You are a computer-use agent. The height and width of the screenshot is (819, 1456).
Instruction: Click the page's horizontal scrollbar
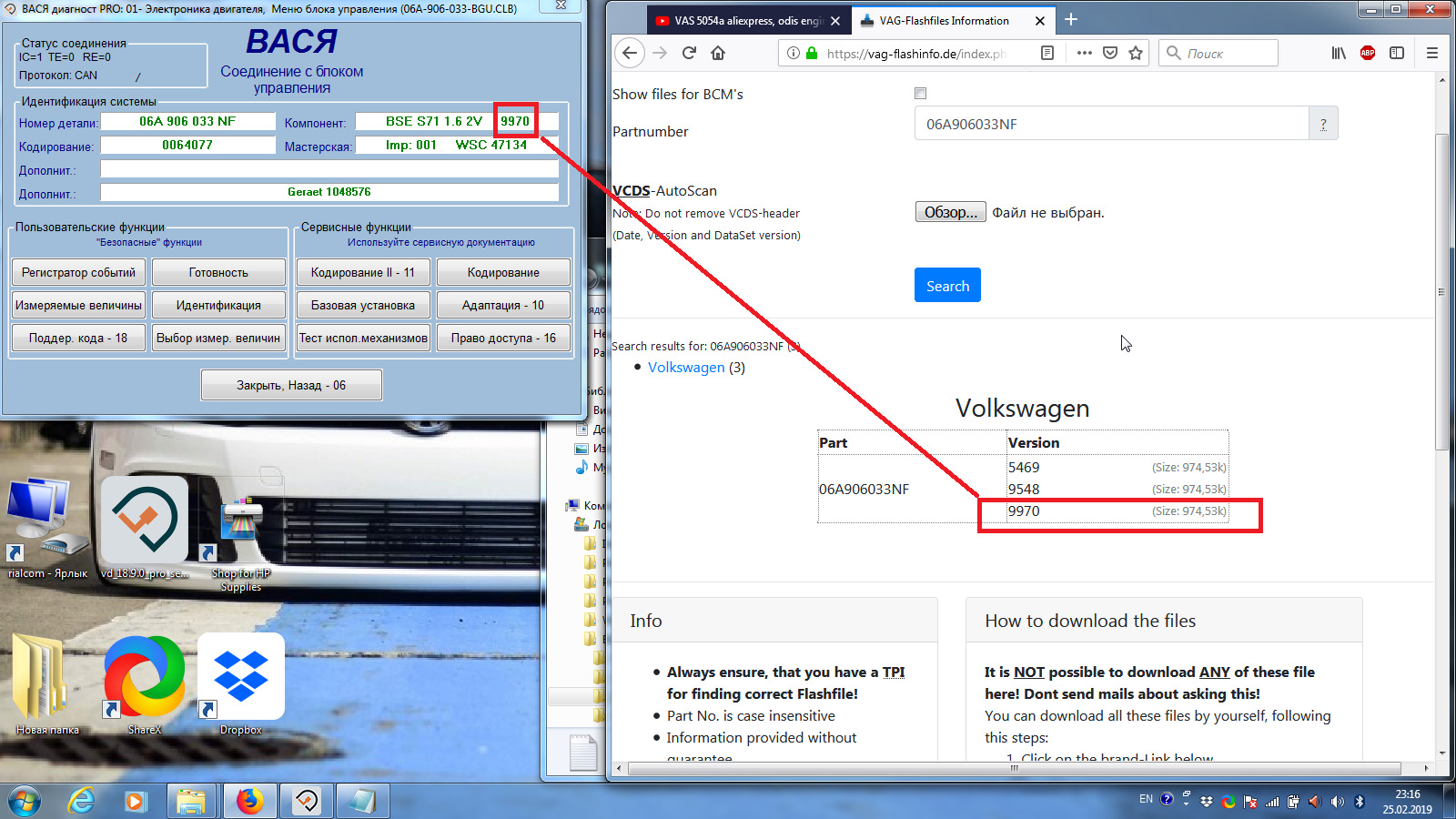click(1014, 768)
